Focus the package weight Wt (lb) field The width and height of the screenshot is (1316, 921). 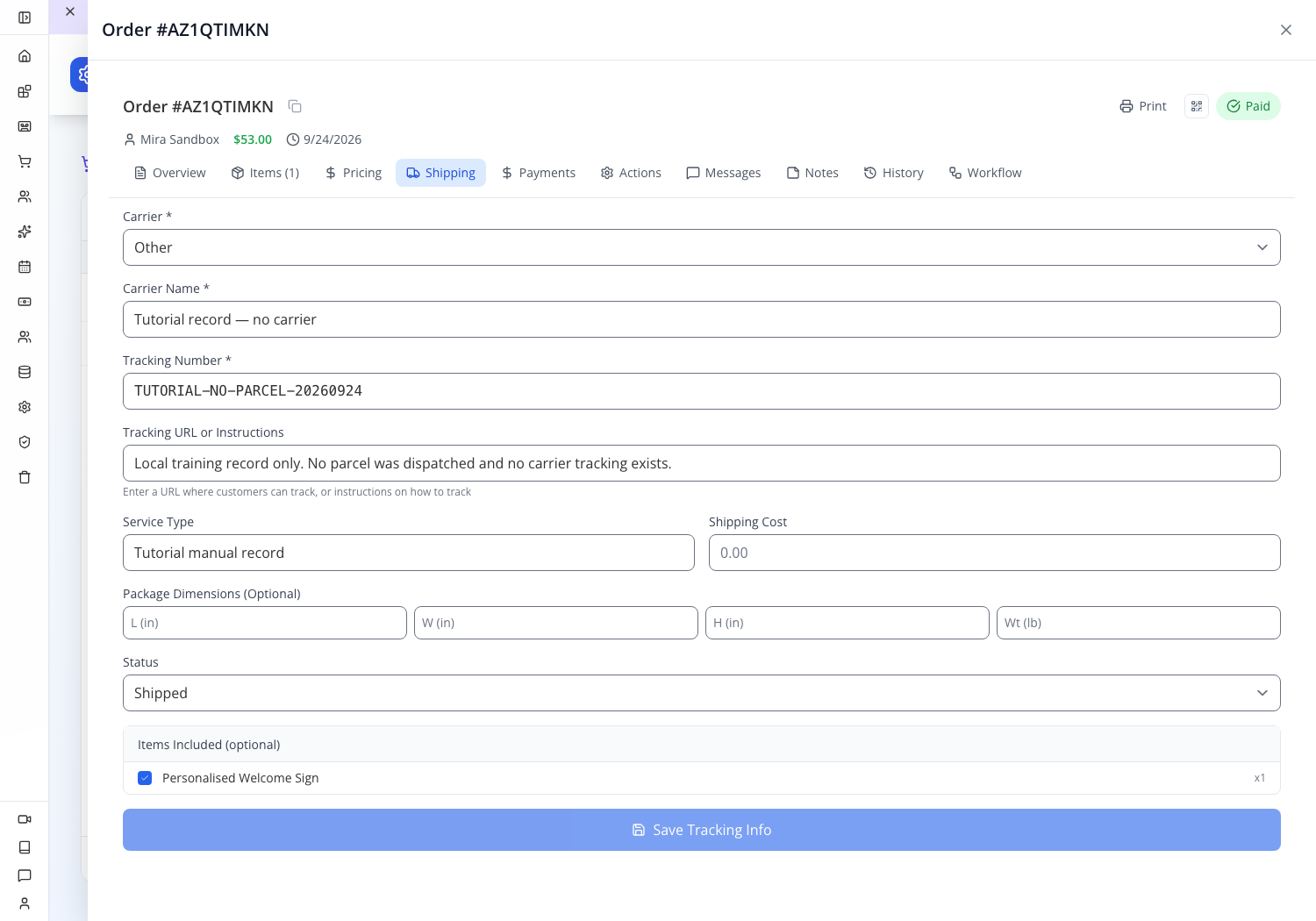1139,623
